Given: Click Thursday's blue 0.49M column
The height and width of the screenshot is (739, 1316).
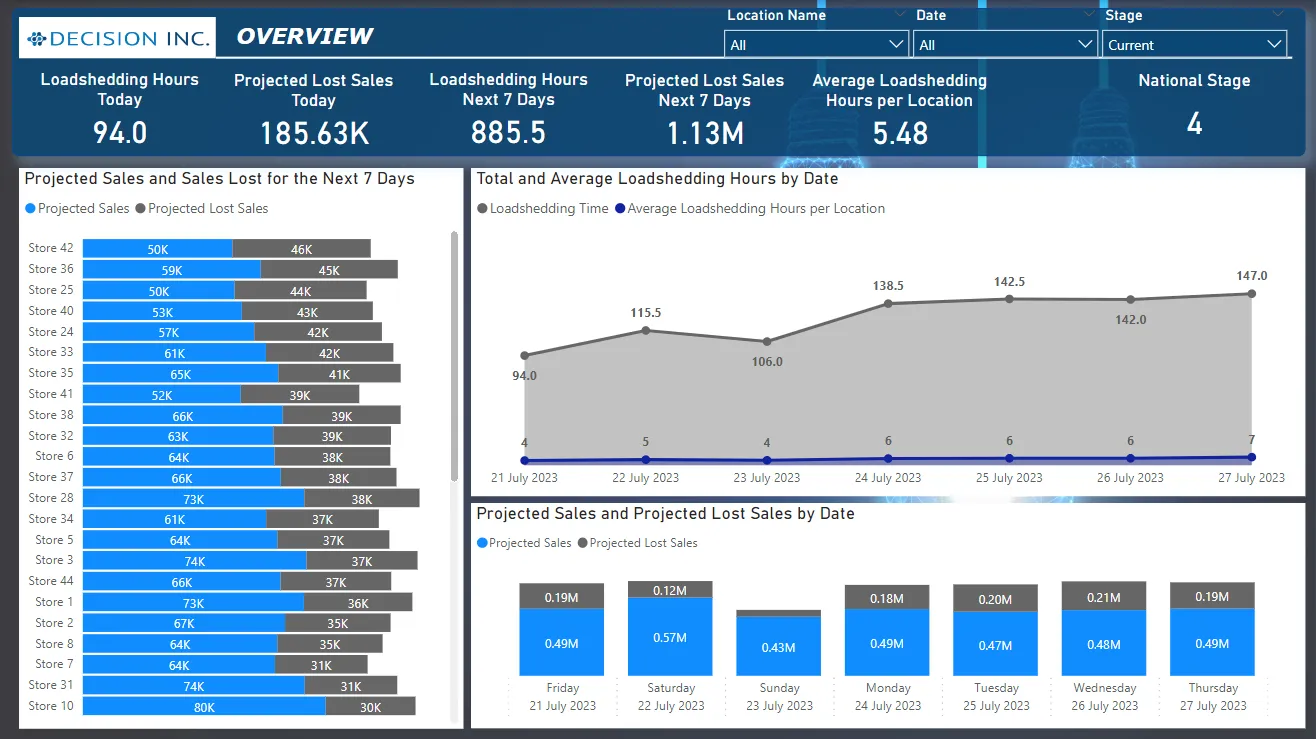Looking at the screenshot, I should click(x=1213, y=643).
